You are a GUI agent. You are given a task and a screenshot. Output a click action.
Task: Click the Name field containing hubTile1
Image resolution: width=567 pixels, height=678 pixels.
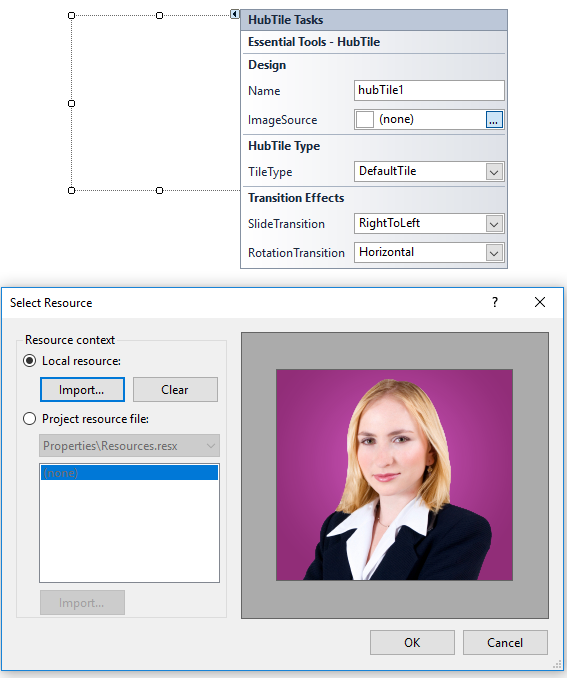pos(429,90)
